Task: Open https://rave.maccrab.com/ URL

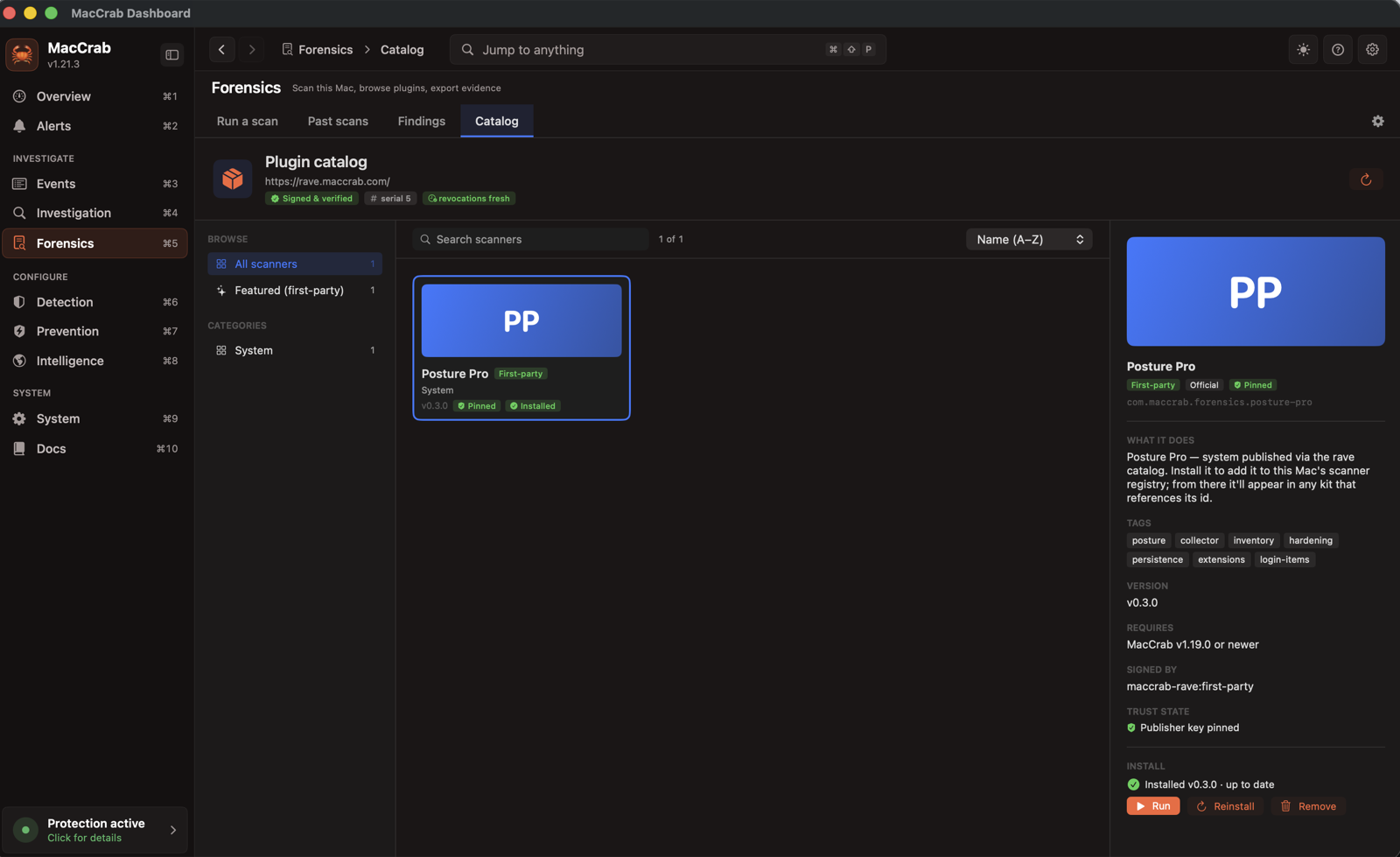Action: [327, 181]
